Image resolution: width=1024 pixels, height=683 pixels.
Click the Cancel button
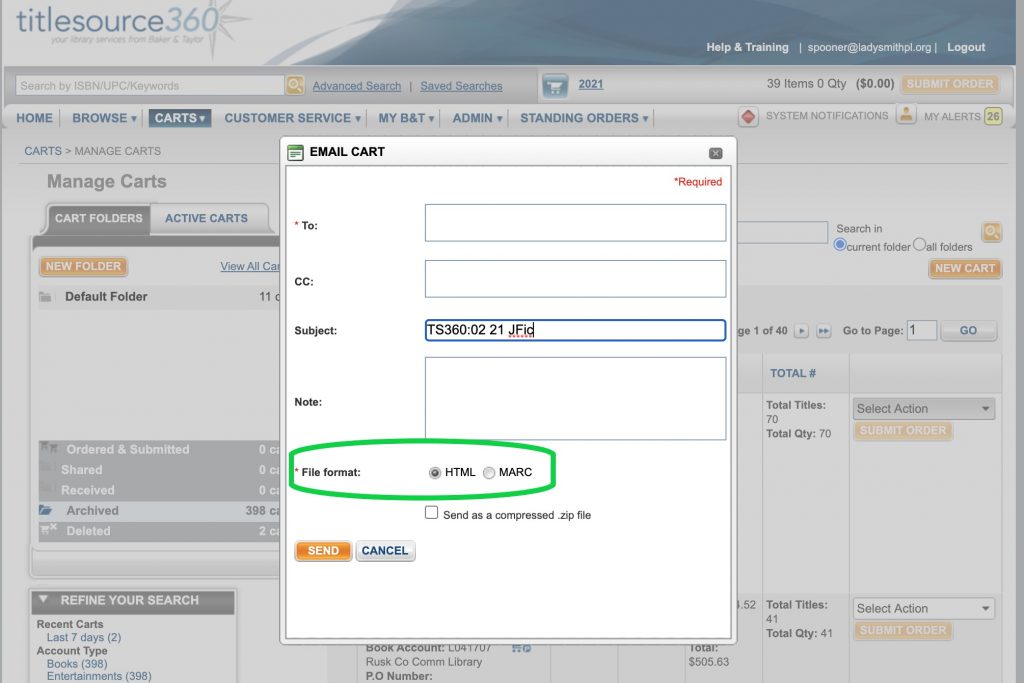tap(385, 550)
